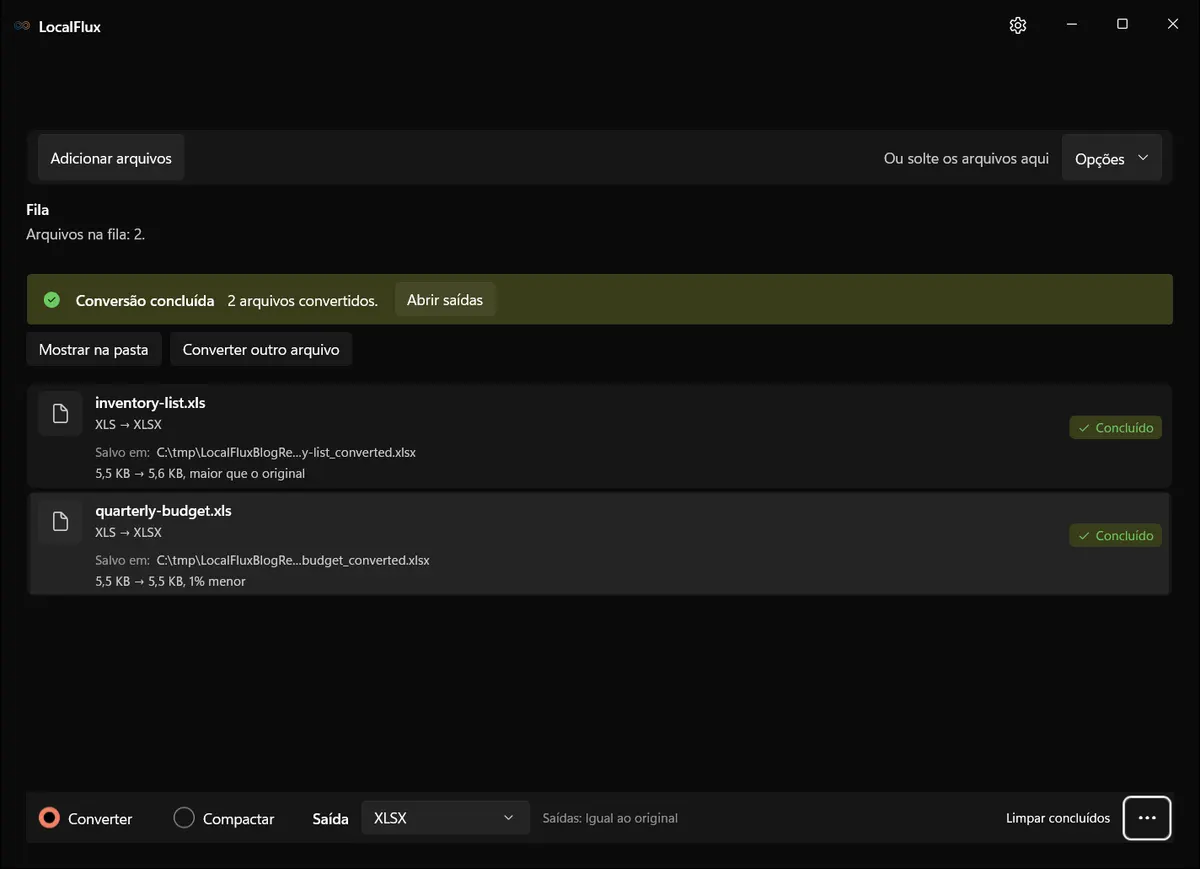Click '5,5 KB → 5,5 KB, 1% menor' text
Image resolution: width=1200 pixels, height=869 pixels.
[170, 581]
